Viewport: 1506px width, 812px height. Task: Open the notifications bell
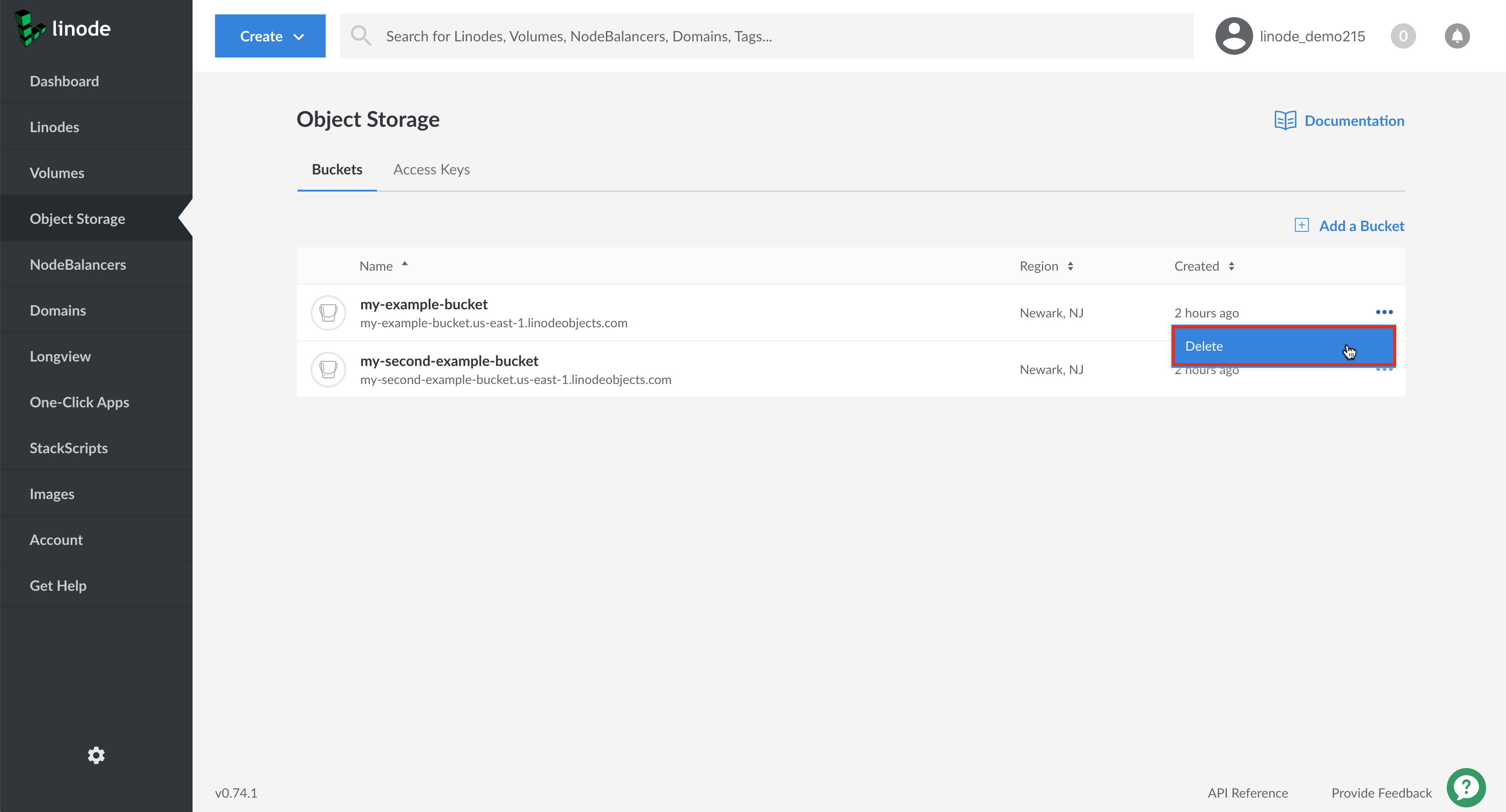pos(1457,36)
